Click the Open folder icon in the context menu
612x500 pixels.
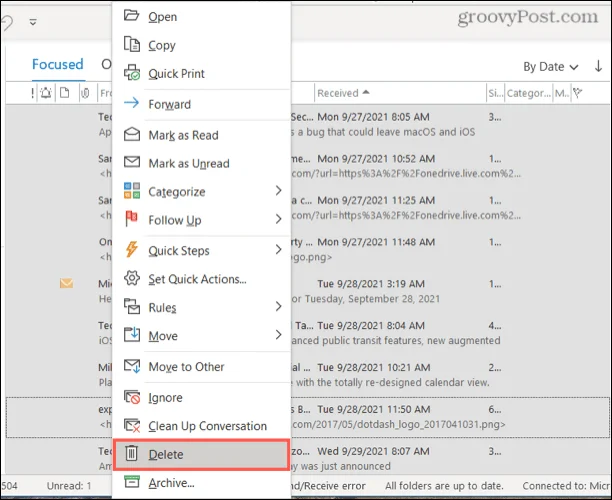[132, 16]
